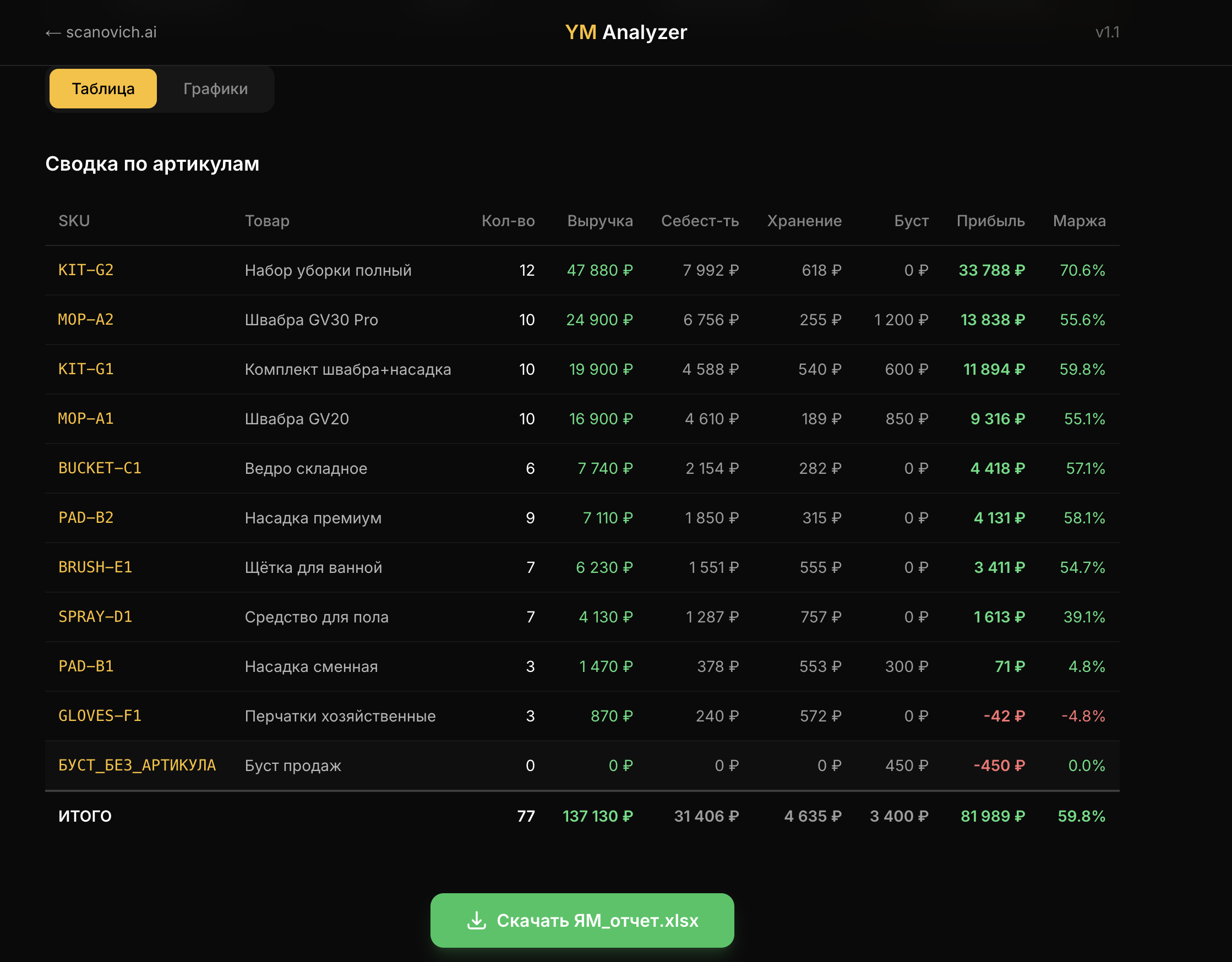Image resolution: width=1232 pixels, height=962 pixels.
Task: Click negative profit -450 ₽
Action: (999, 765)
